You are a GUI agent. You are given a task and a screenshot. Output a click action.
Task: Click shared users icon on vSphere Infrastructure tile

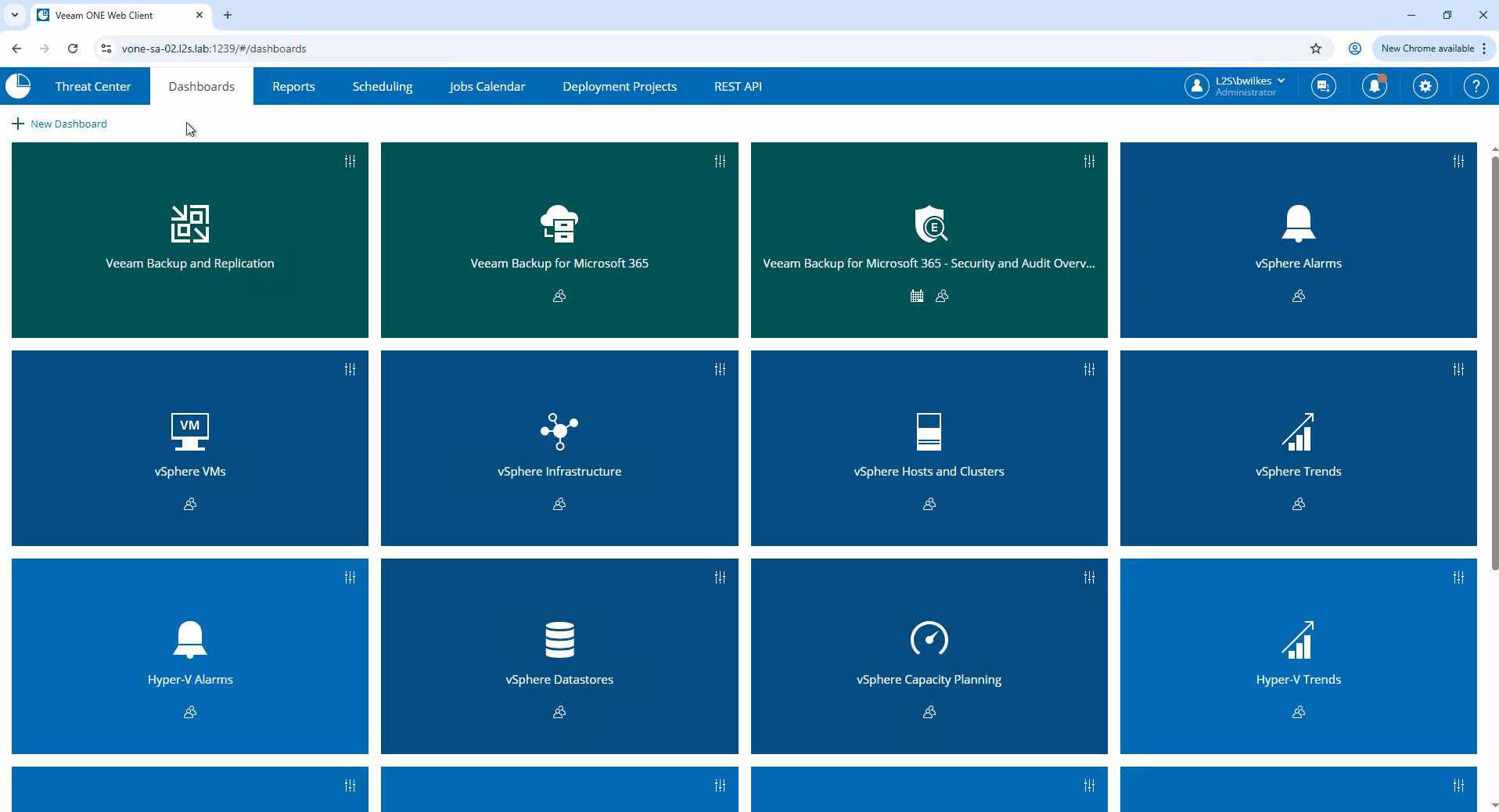pos(559,504)
